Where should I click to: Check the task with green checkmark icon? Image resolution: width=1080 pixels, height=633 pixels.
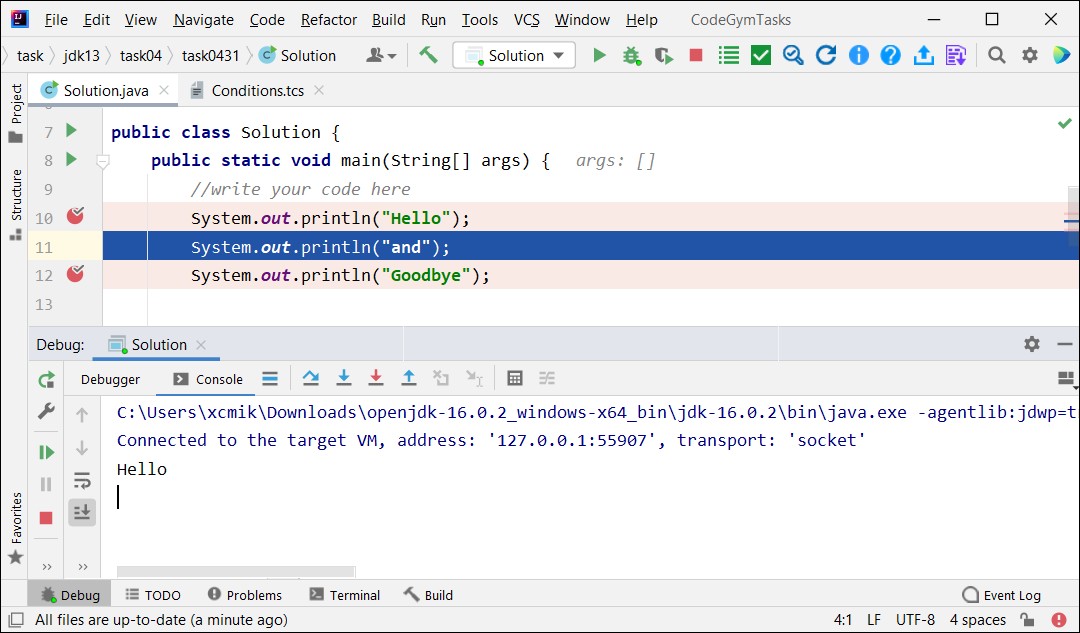(x=760, y=55)
